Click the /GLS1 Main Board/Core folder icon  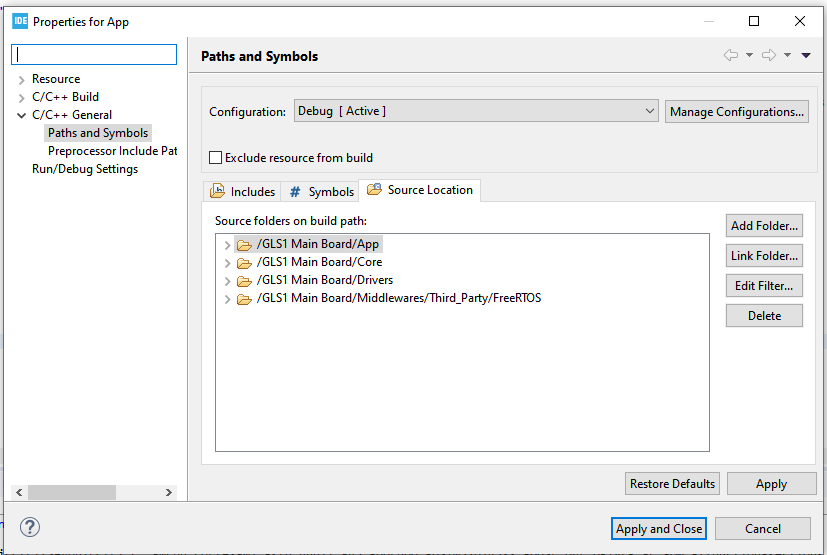pyautogui.click(x=244, y=262)
